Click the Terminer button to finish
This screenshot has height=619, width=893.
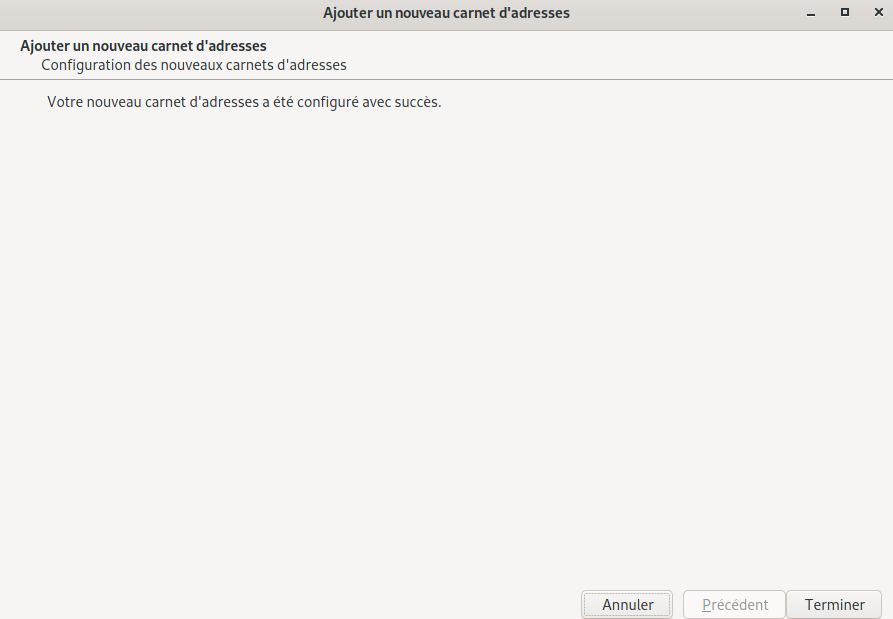834,605
